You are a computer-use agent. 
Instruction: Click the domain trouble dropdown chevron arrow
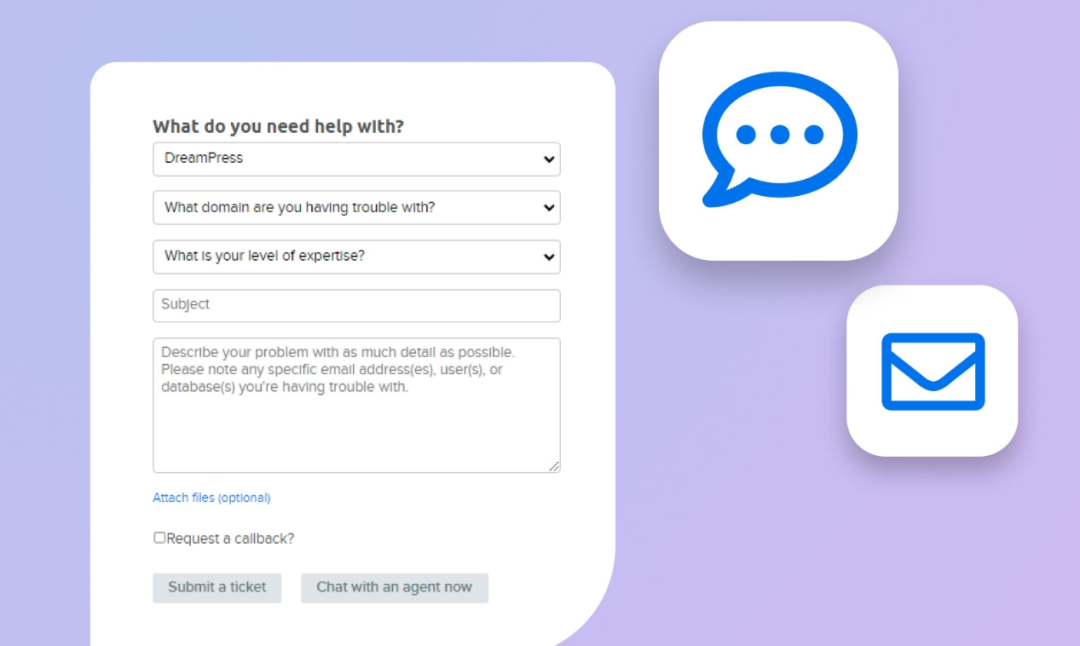point(548,207)
